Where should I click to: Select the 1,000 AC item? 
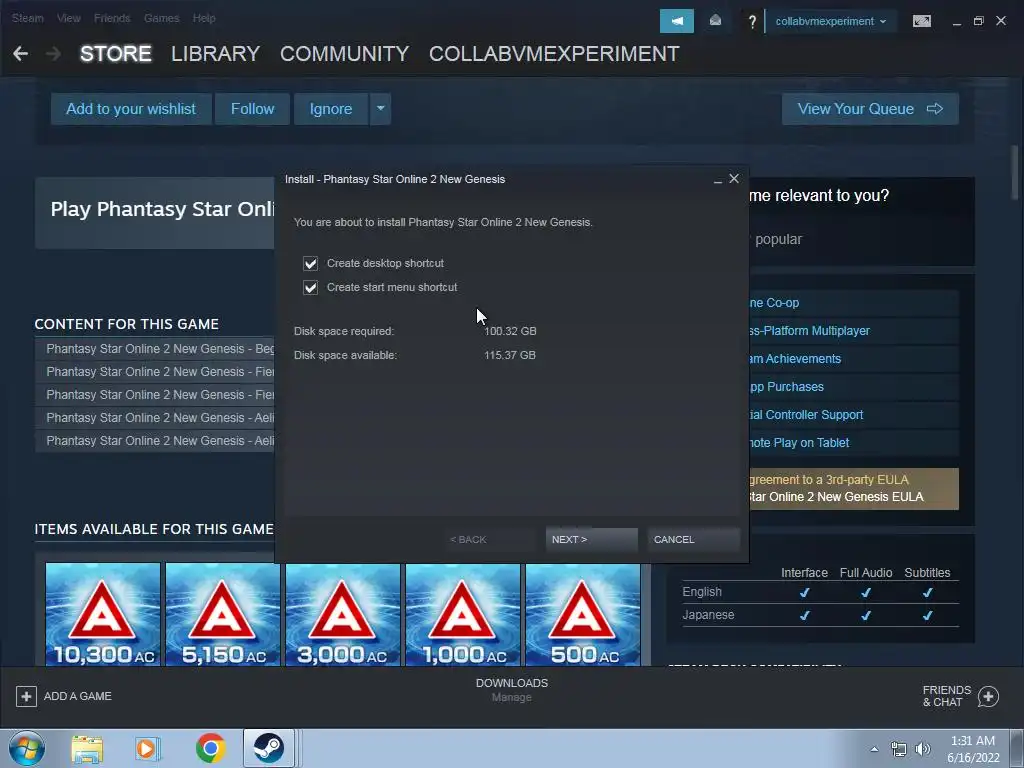[x=463, y=615]
